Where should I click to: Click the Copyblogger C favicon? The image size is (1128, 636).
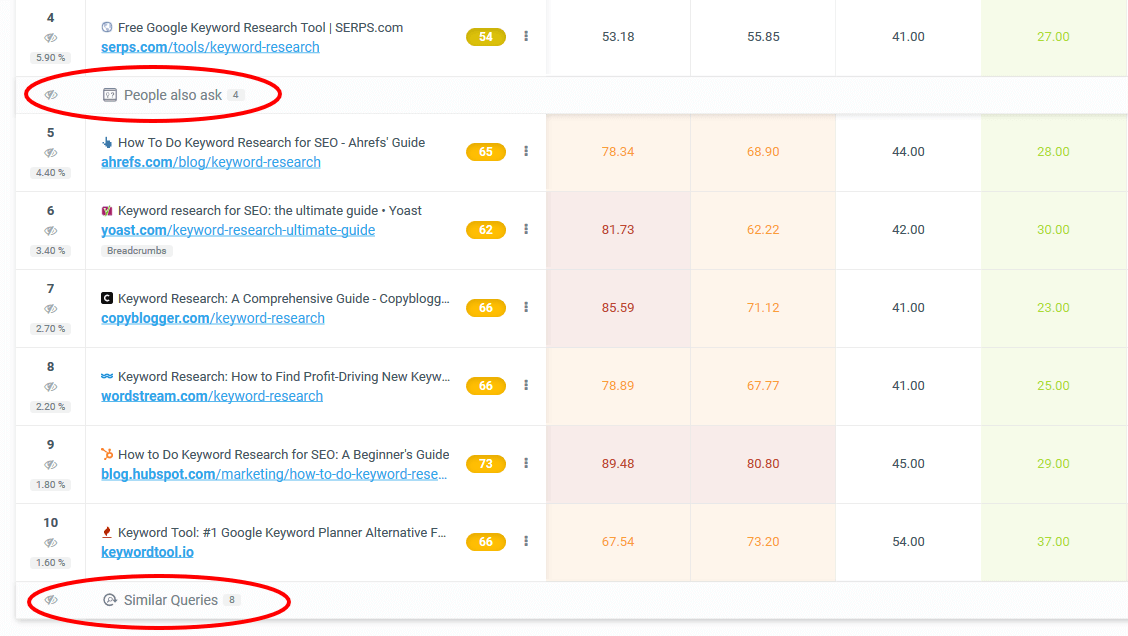coord(106,298)
